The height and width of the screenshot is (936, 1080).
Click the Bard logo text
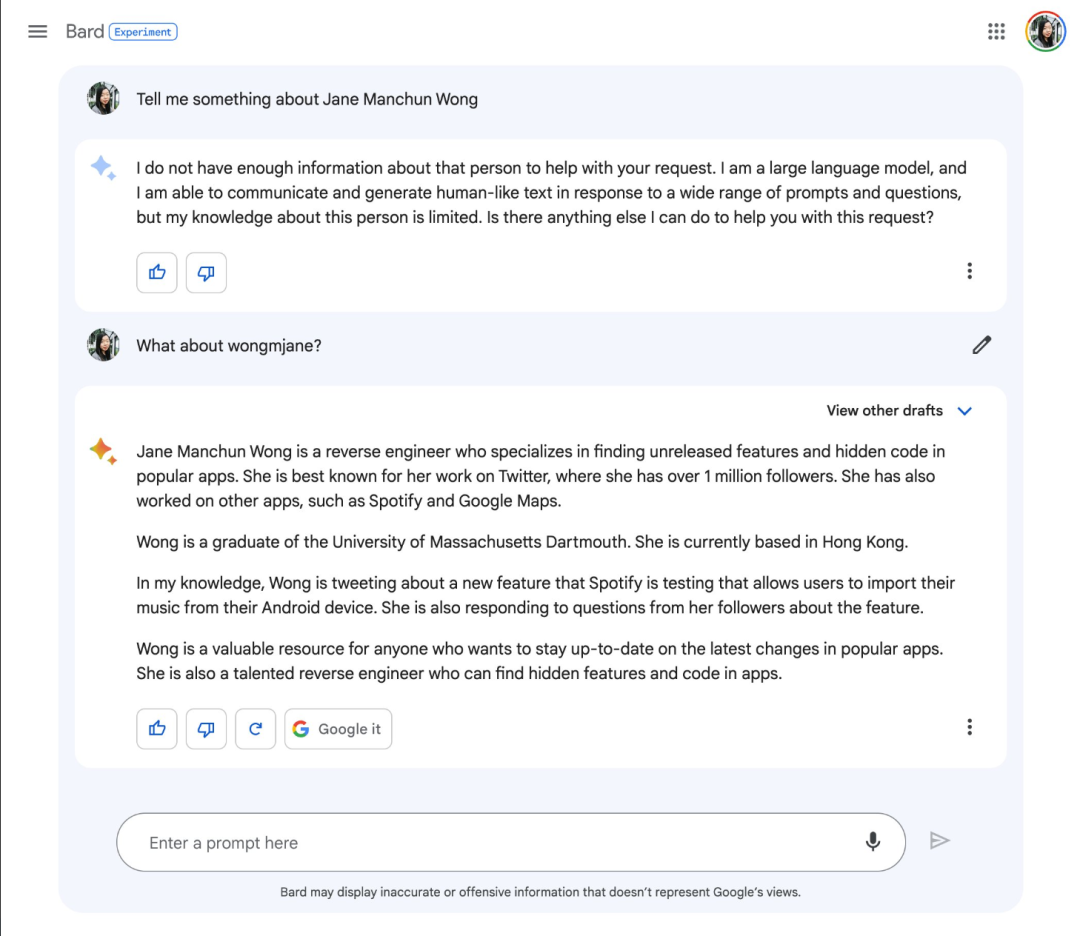point(85,32)
